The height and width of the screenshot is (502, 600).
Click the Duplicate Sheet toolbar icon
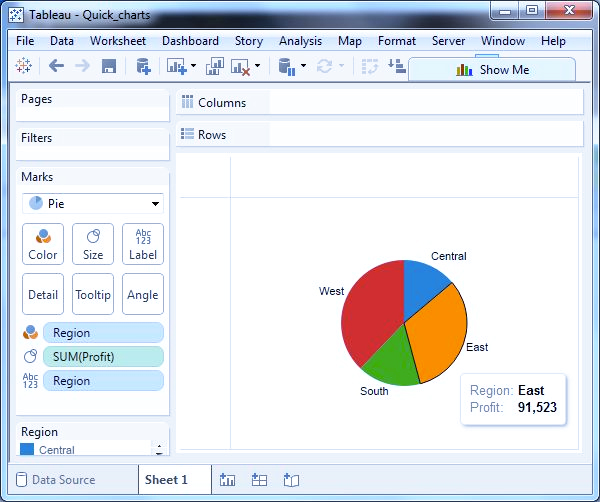point(215,66)
